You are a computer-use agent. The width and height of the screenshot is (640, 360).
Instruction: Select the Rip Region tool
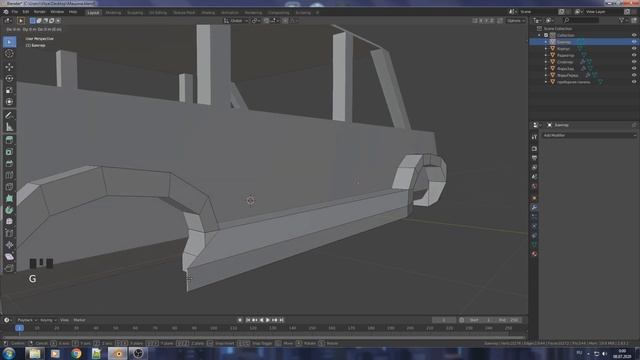[9, 268]
